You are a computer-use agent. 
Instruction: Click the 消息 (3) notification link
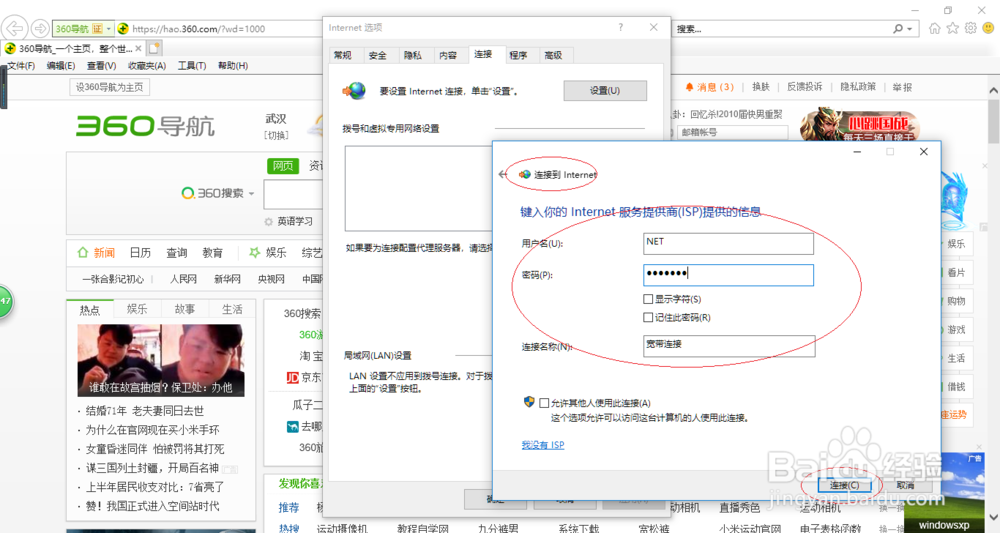tap(709, 87)
